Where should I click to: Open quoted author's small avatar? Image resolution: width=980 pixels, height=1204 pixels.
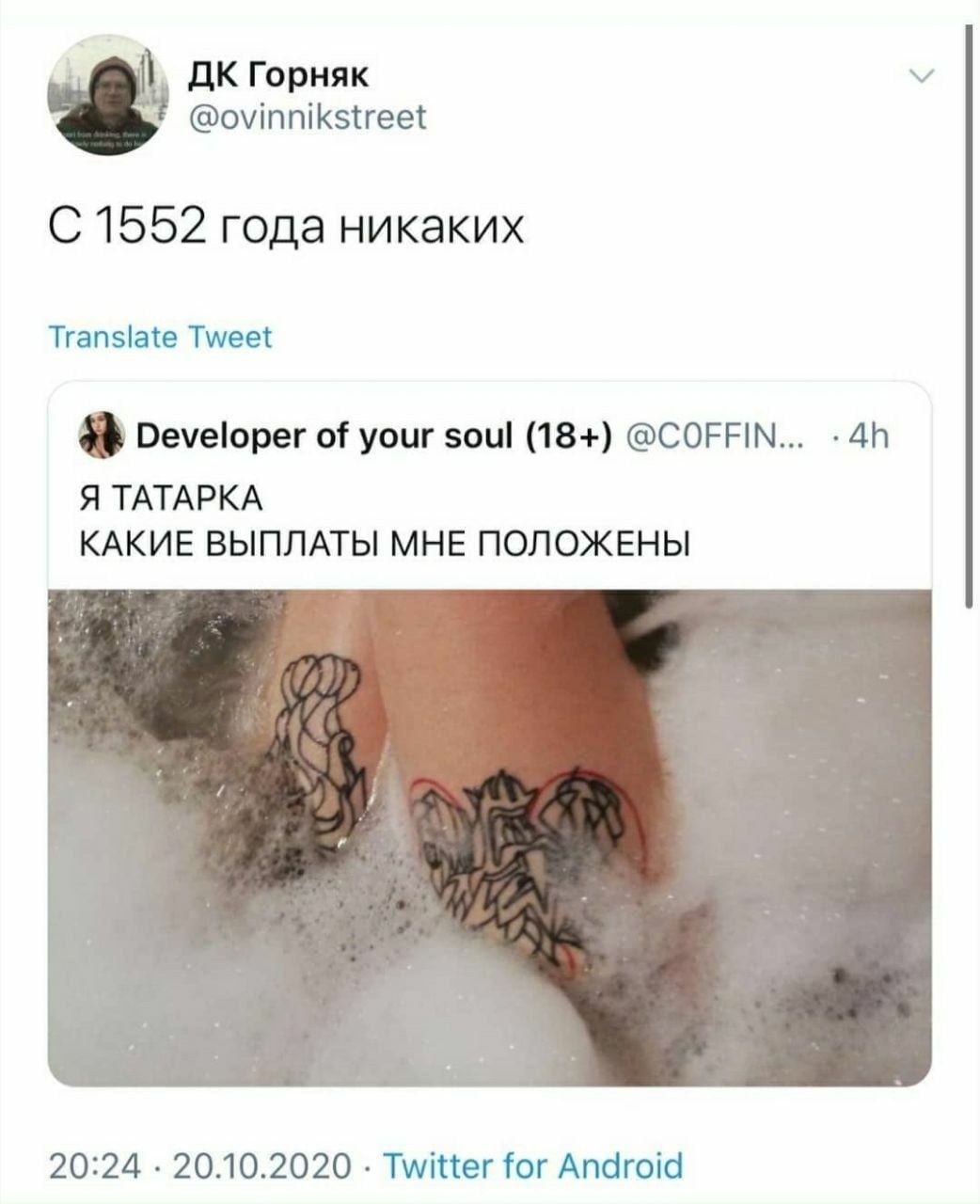102,436
